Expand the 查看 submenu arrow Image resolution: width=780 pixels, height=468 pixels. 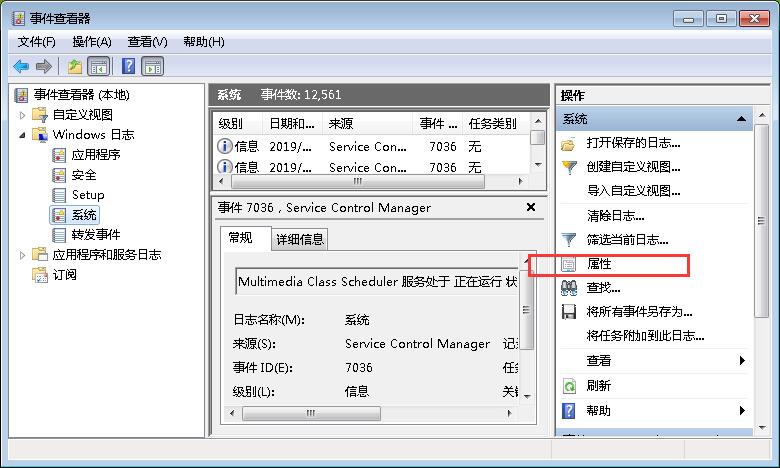point(742,360)
